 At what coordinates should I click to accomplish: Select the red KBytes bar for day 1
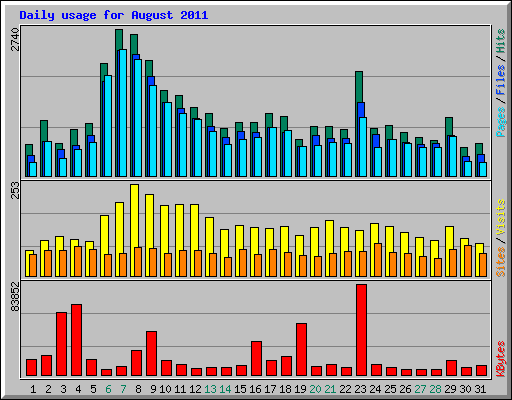pyautogui.click(x=31, y=367)
